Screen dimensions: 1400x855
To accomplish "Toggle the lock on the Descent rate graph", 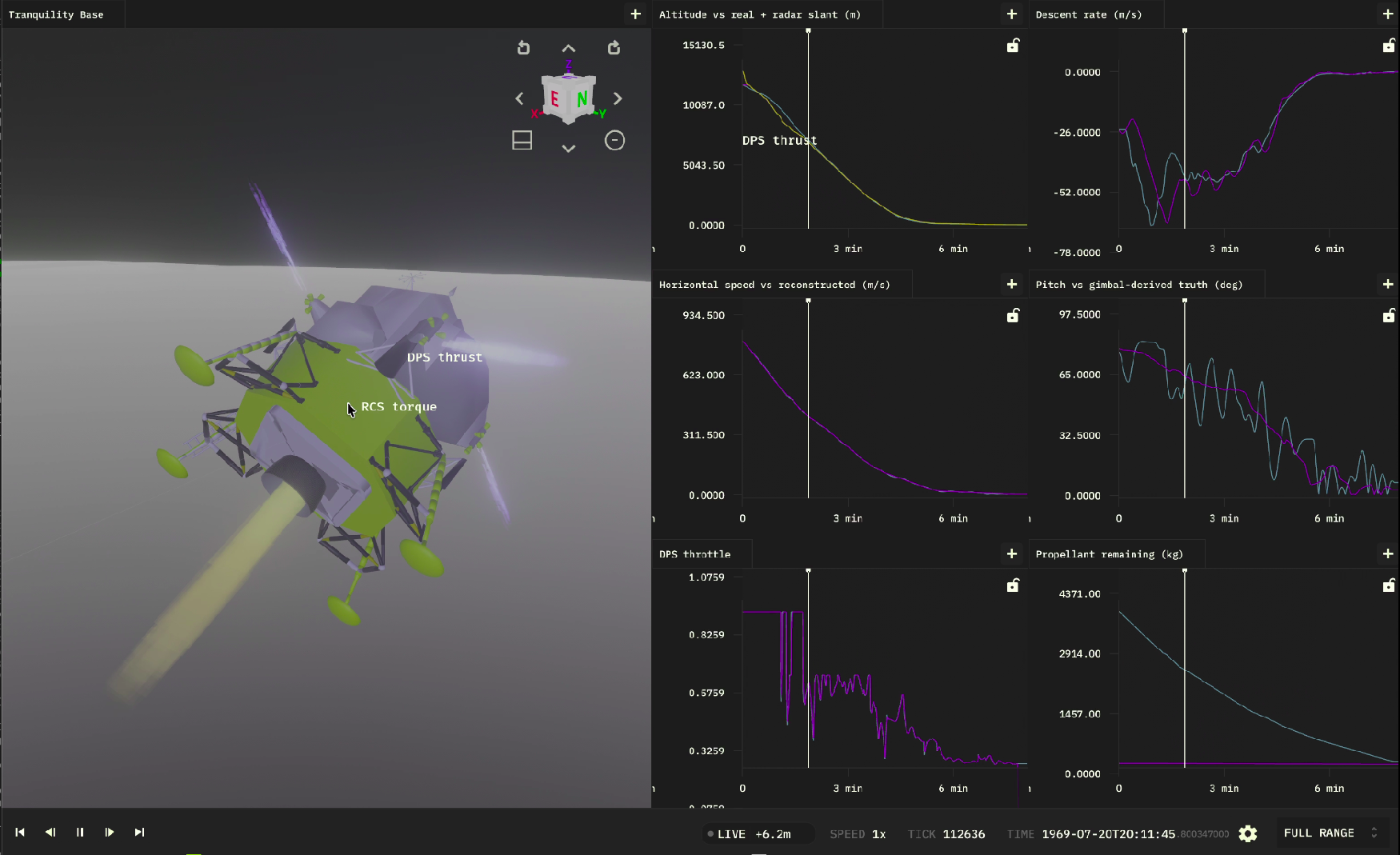I will pos(1389,46).
